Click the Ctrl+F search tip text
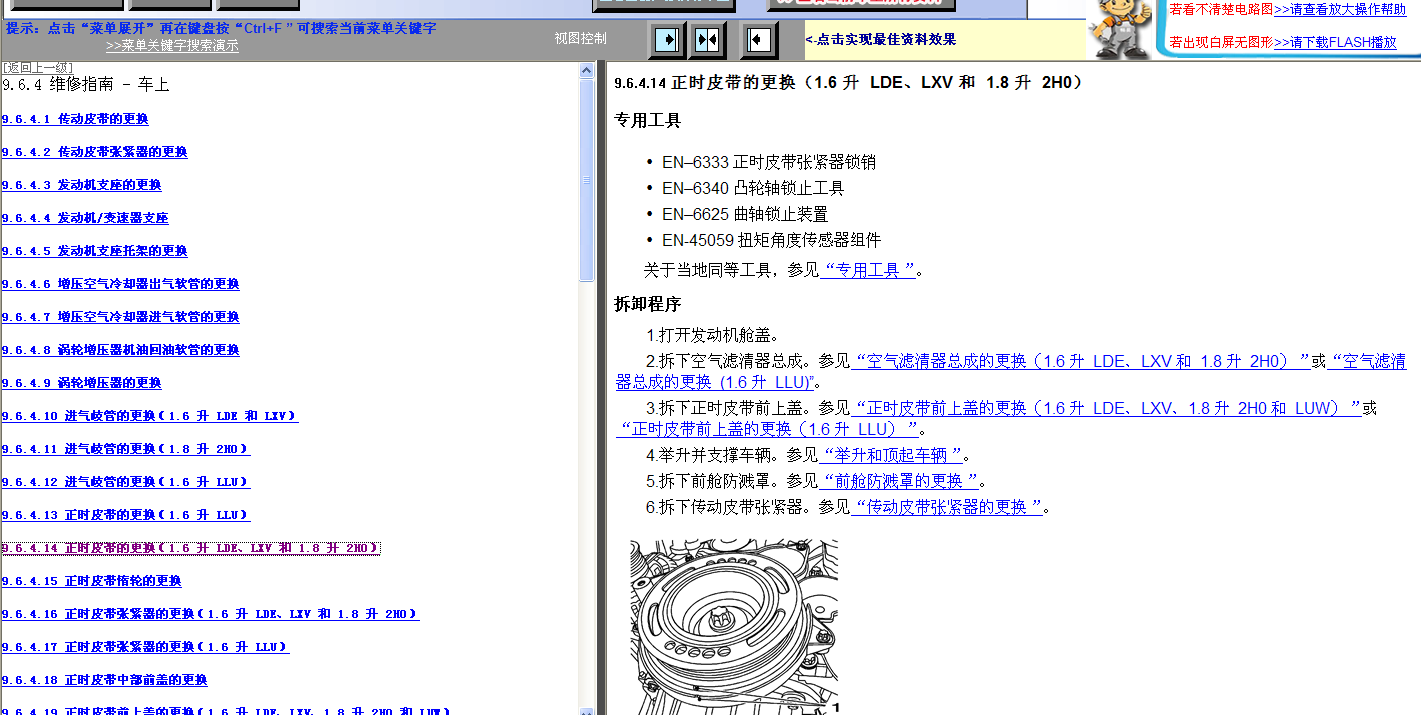This screenshot has width=1421, height=715. point(221,28)
